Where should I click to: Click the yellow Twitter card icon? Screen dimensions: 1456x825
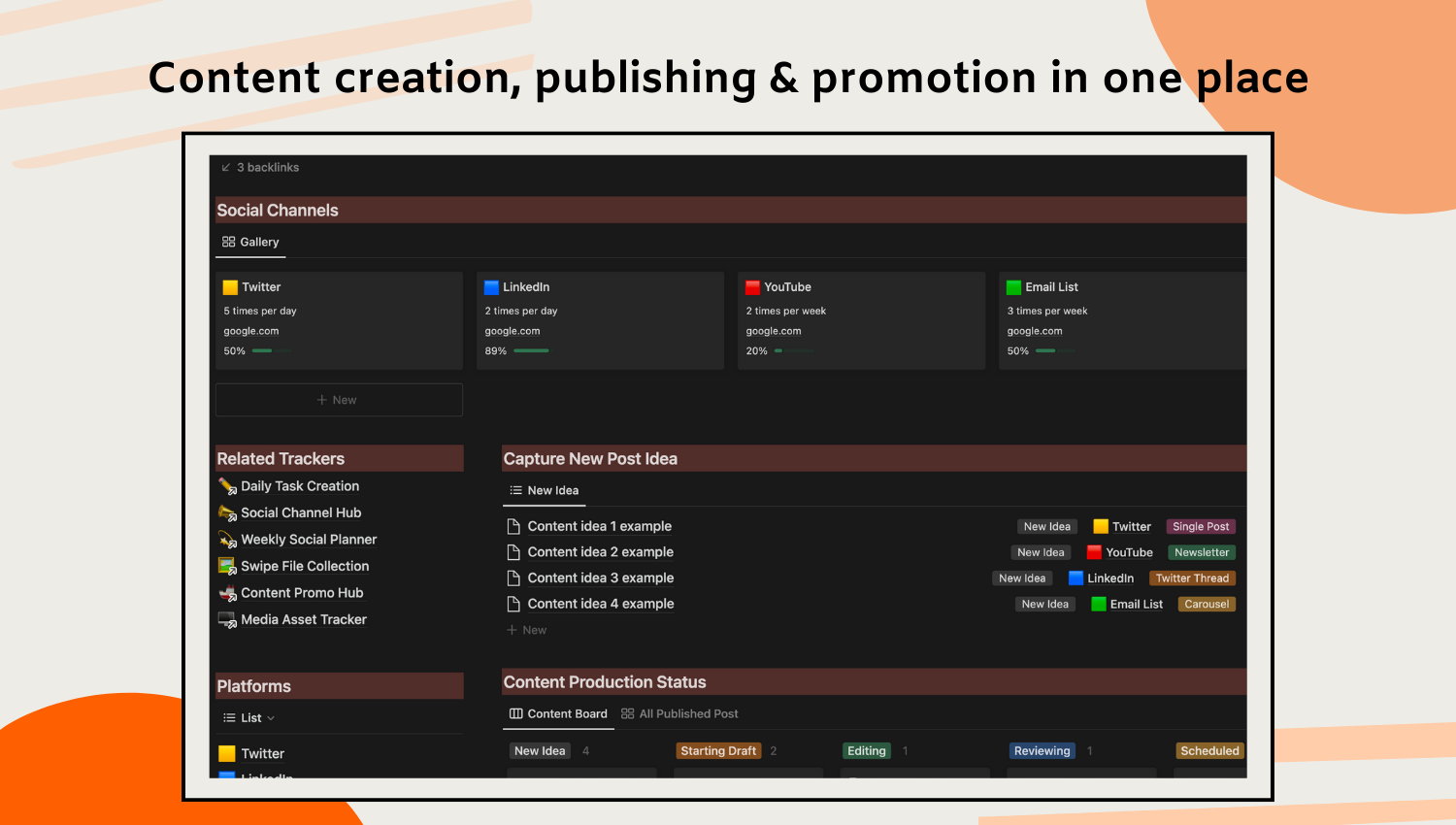click(x=230, y=287)
